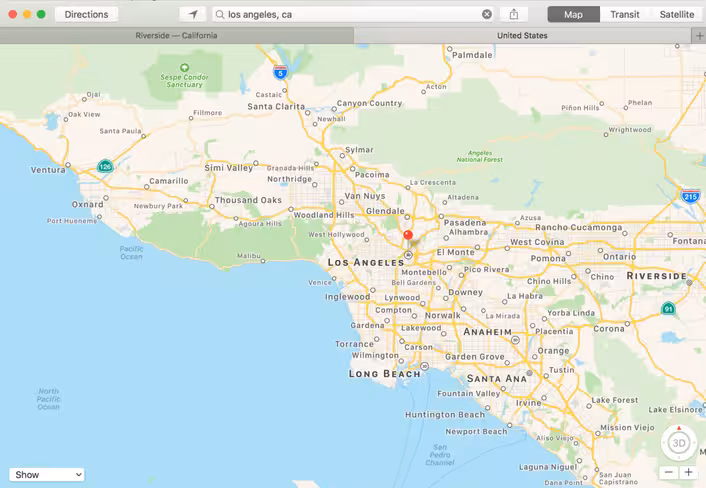The image size is (706, 488).
Task: Click the Laguna Niguel label
Action: click(x=548, y=467)
